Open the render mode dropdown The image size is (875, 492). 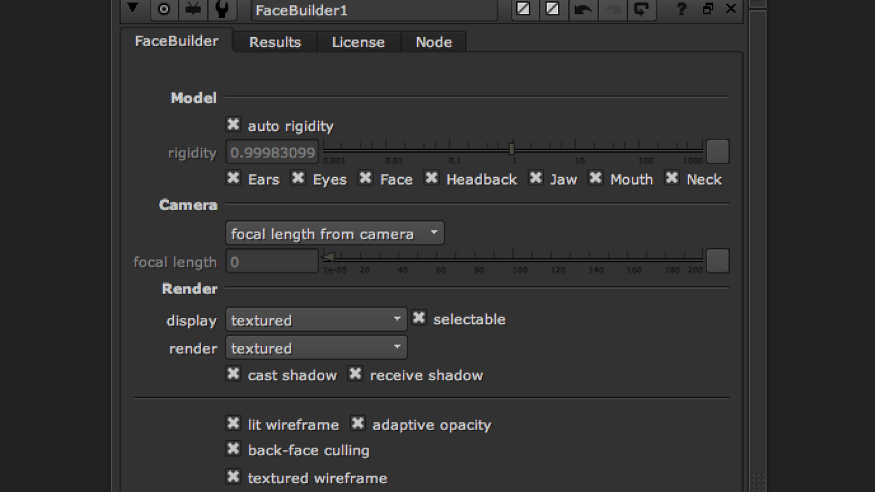pyautogui.click(x=316, y=348)
